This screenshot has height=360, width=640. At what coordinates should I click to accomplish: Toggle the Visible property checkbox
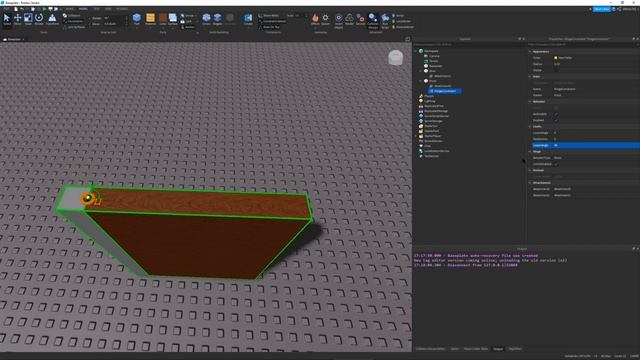[x=556, y=70]
